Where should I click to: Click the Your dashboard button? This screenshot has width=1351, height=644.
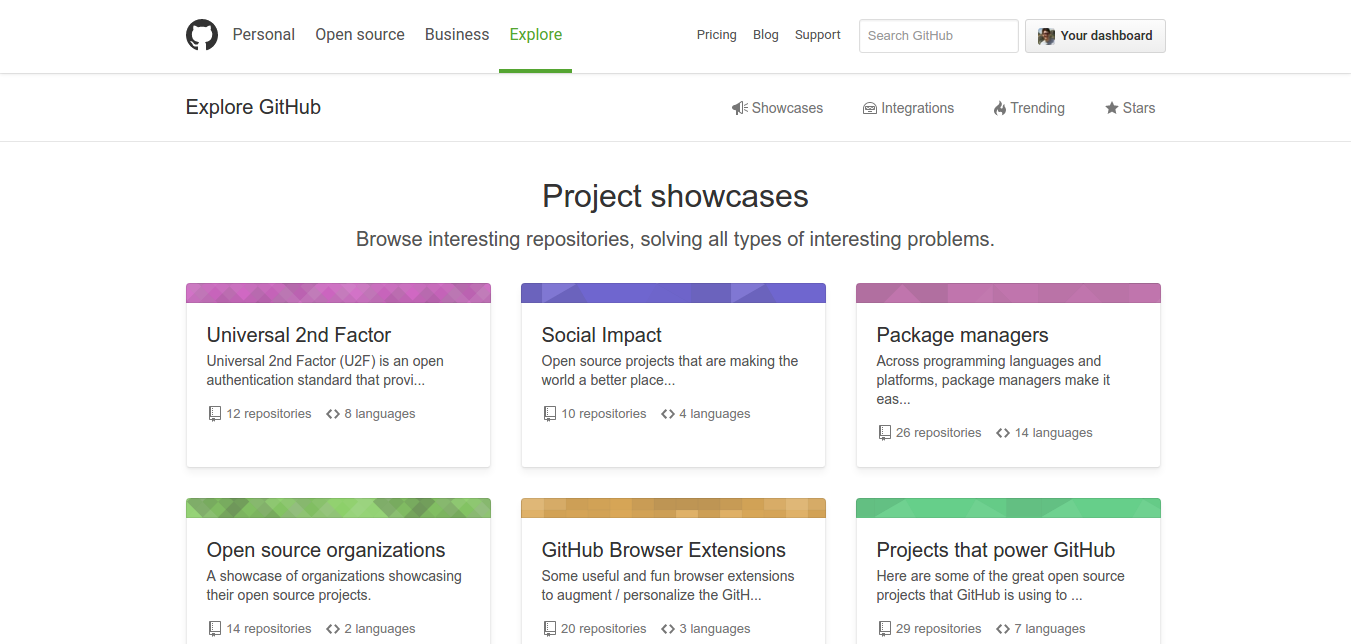click(x=1095, y=36)
